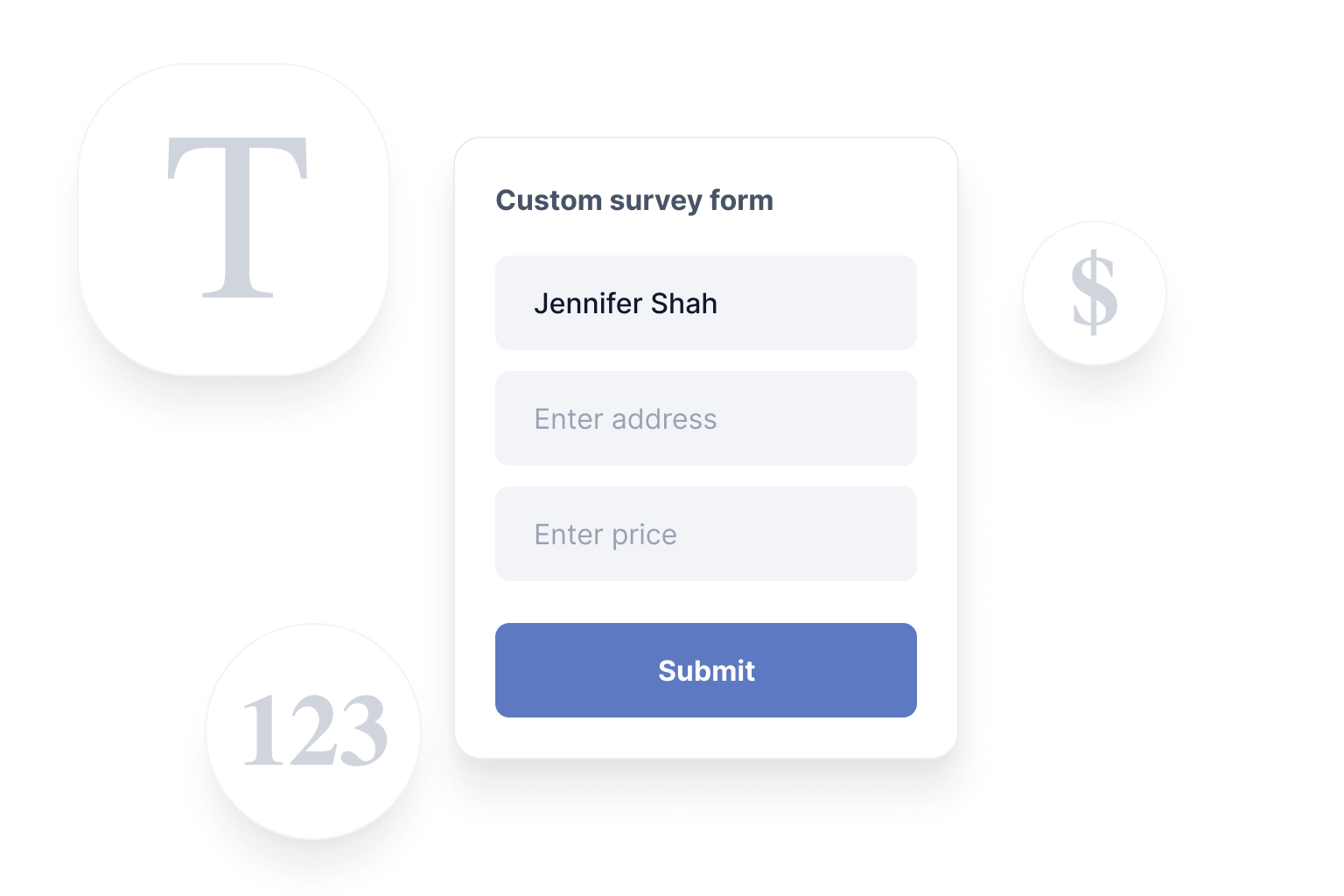The height and width of the screenshot is (896, 1344).
Task: Click the word Submit on the blue button
Action: (x=706, y=670)
